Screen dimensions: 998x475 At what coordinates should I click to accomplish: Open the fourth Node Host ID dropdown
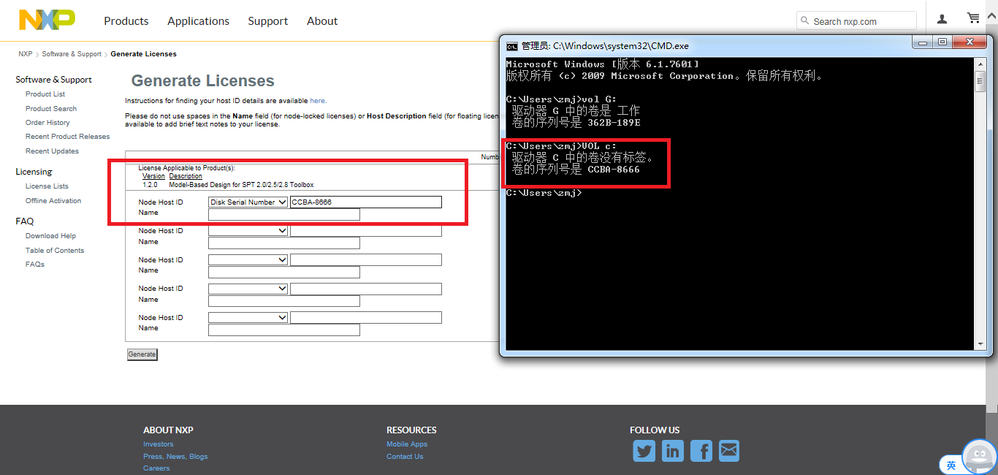pyautogui.click(x=248, y=288)
